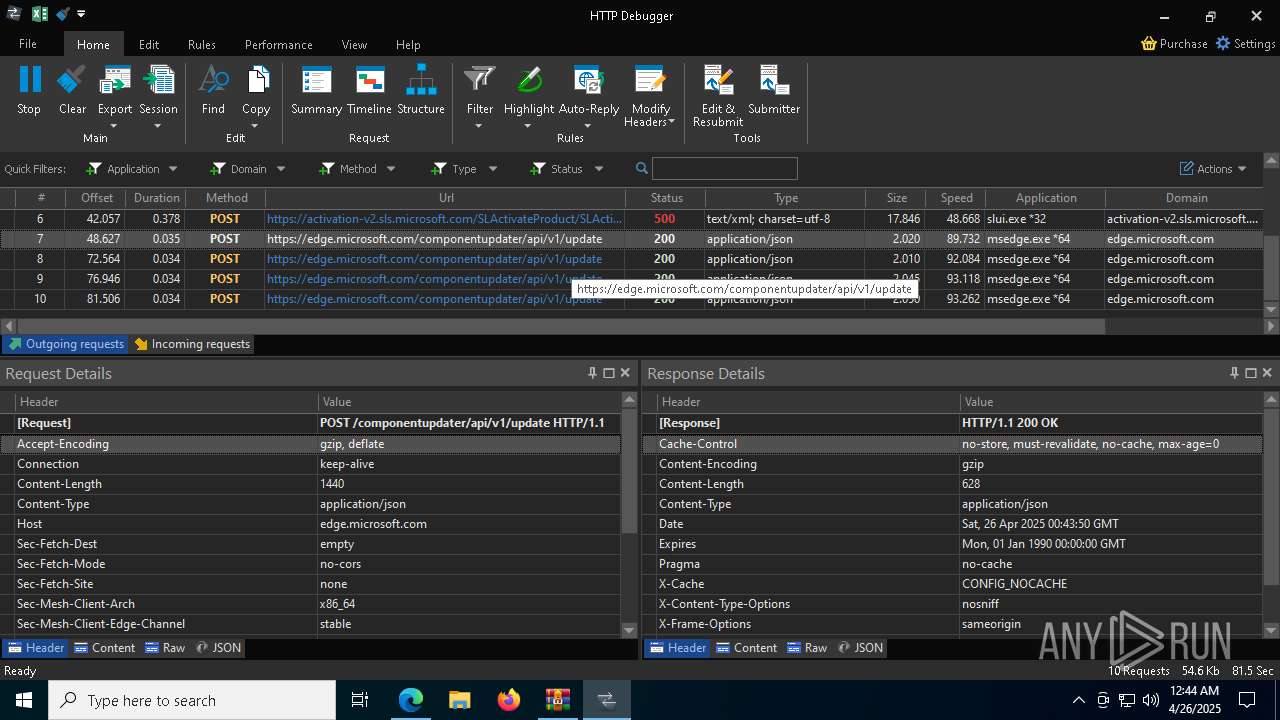Switch to the Edit ribbon tab

[149, 44]
